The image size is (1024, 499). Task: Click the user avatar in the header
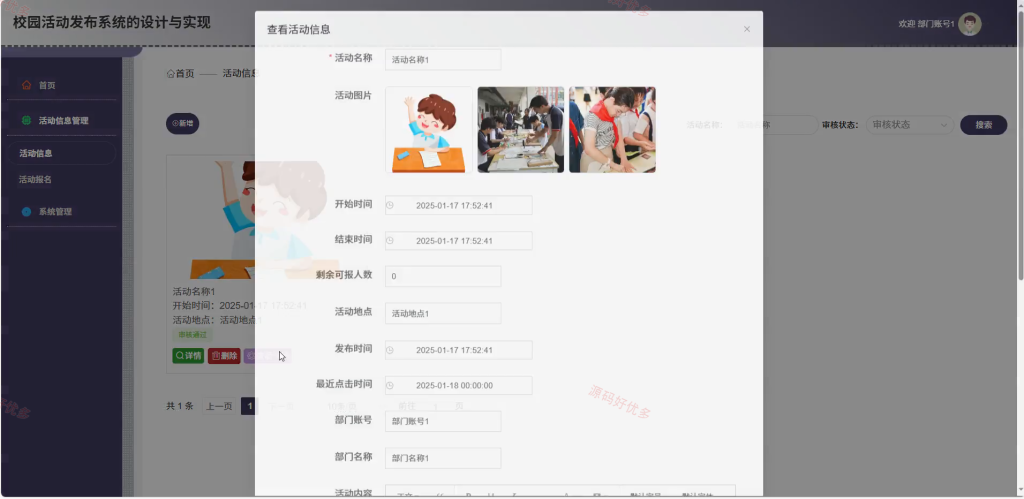pyautogui.click(x=970, y=24)
